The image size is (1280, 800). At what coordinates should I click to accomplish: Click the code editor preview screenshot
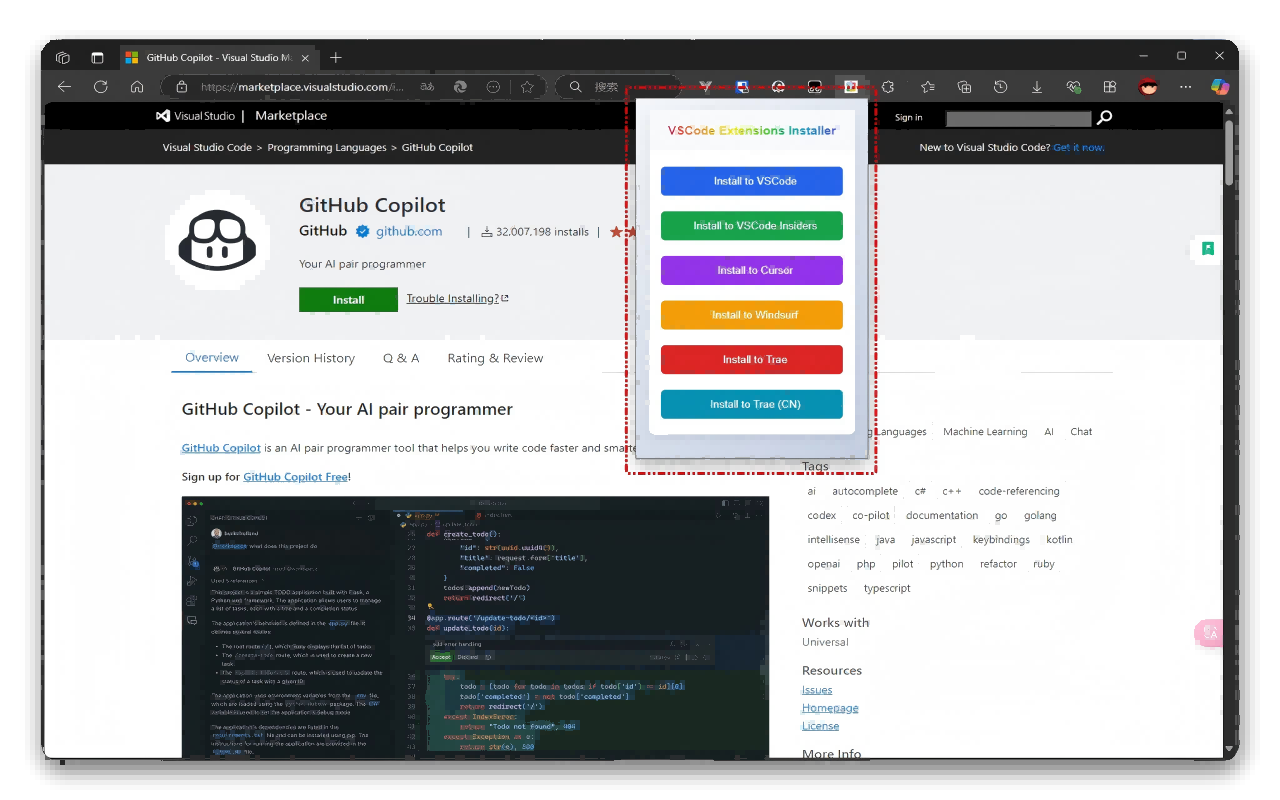click(x=475, y=627)
